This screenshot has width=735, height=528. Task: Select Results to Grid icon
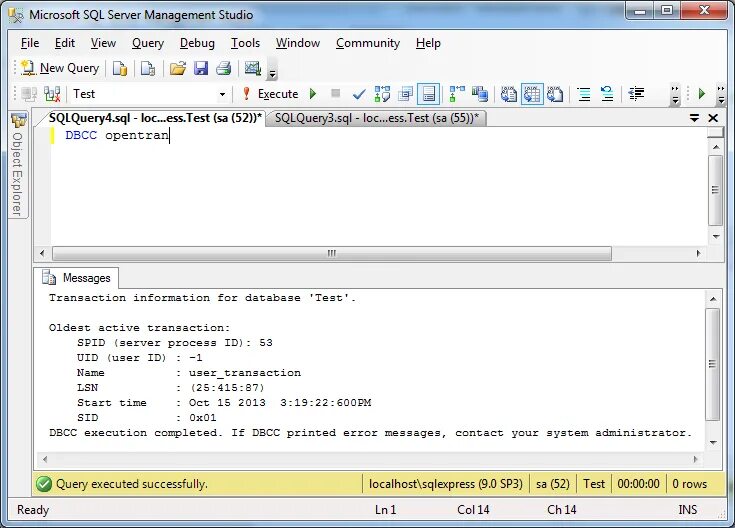[x=532, y=94]
